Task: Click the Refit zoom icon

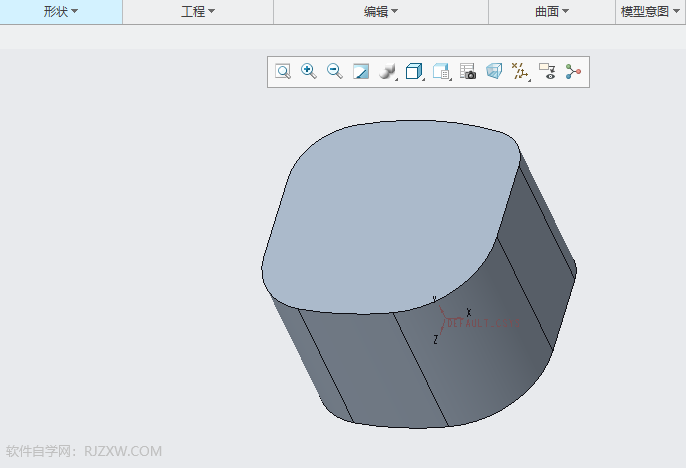Action: click(x=283, y=71)
